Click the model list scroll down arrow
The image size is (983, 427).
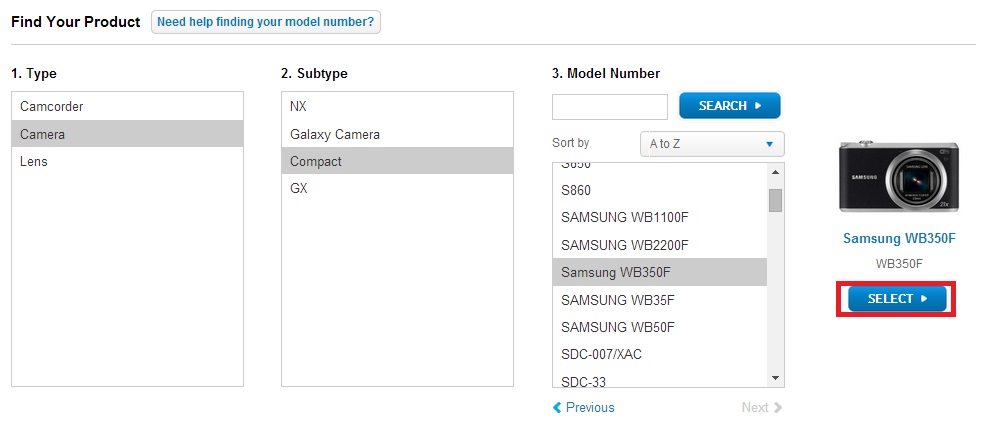pos(775,378)
